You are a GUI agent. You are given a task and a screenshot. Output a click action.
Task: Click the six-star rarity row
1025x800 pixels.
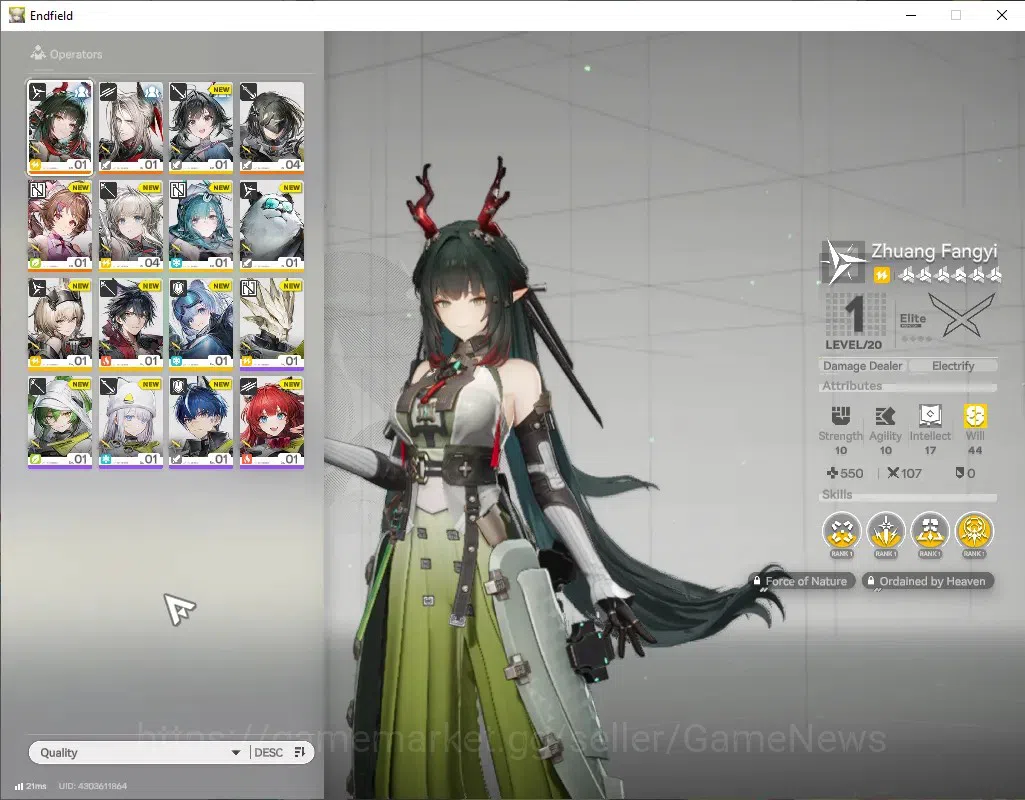click(x=949, y=275)
